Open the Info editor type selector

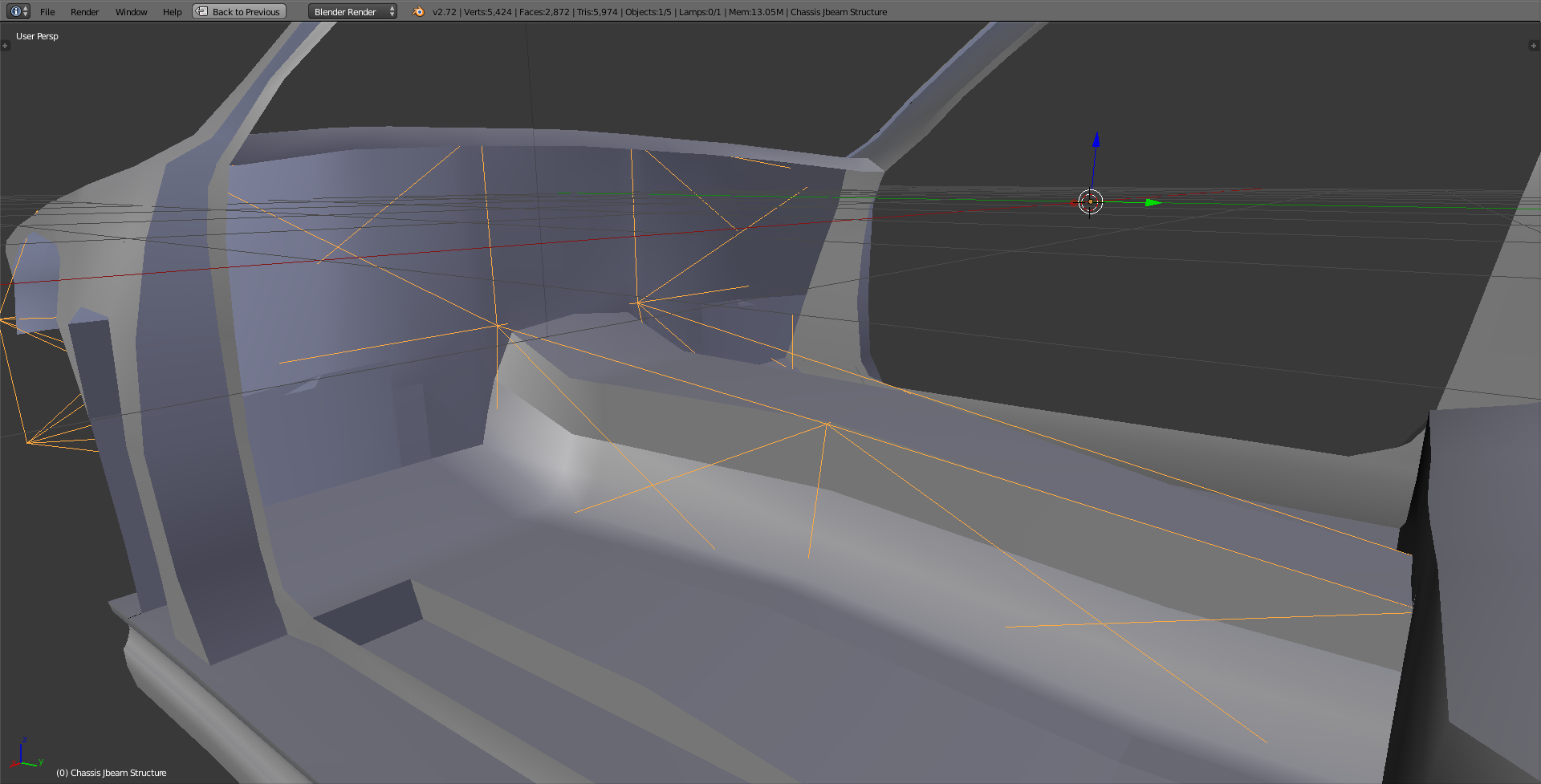pyautogui.click(x=19, y=11)
